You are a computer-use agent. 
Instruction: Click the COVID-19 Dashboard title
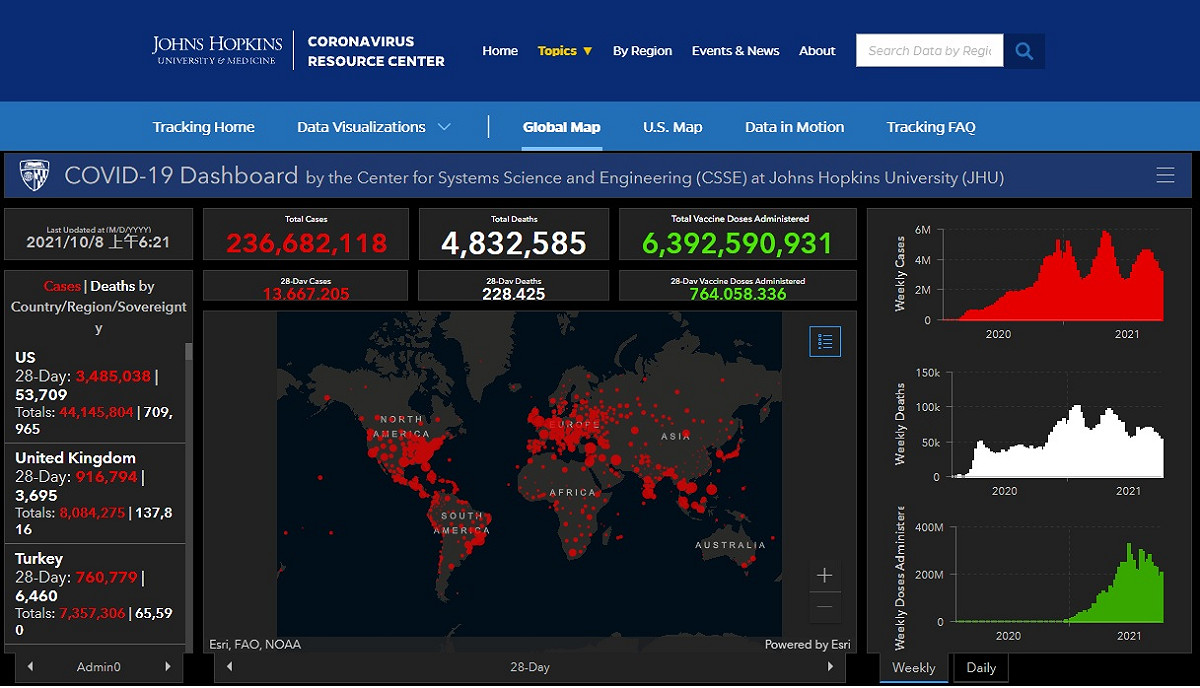[181, 176]
